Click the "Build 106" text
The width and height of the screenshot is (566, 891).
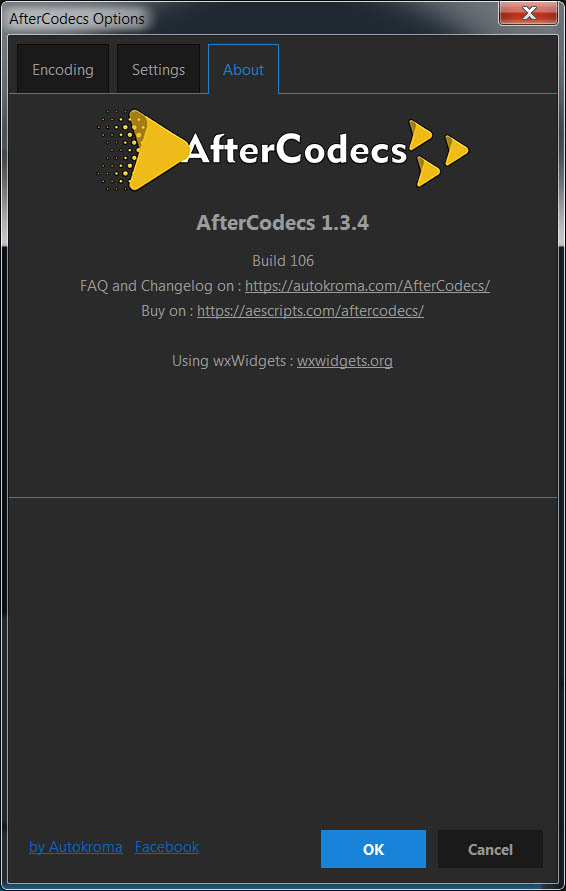(x=283, y=261)
